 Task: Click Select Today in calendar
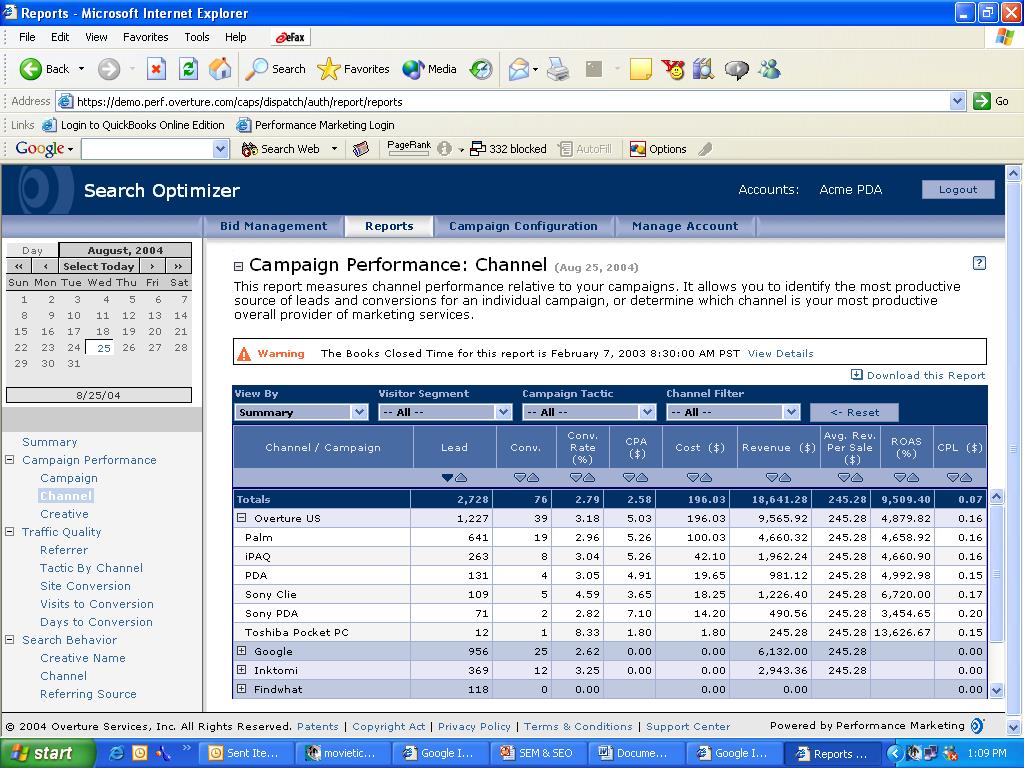pos(99,266)
